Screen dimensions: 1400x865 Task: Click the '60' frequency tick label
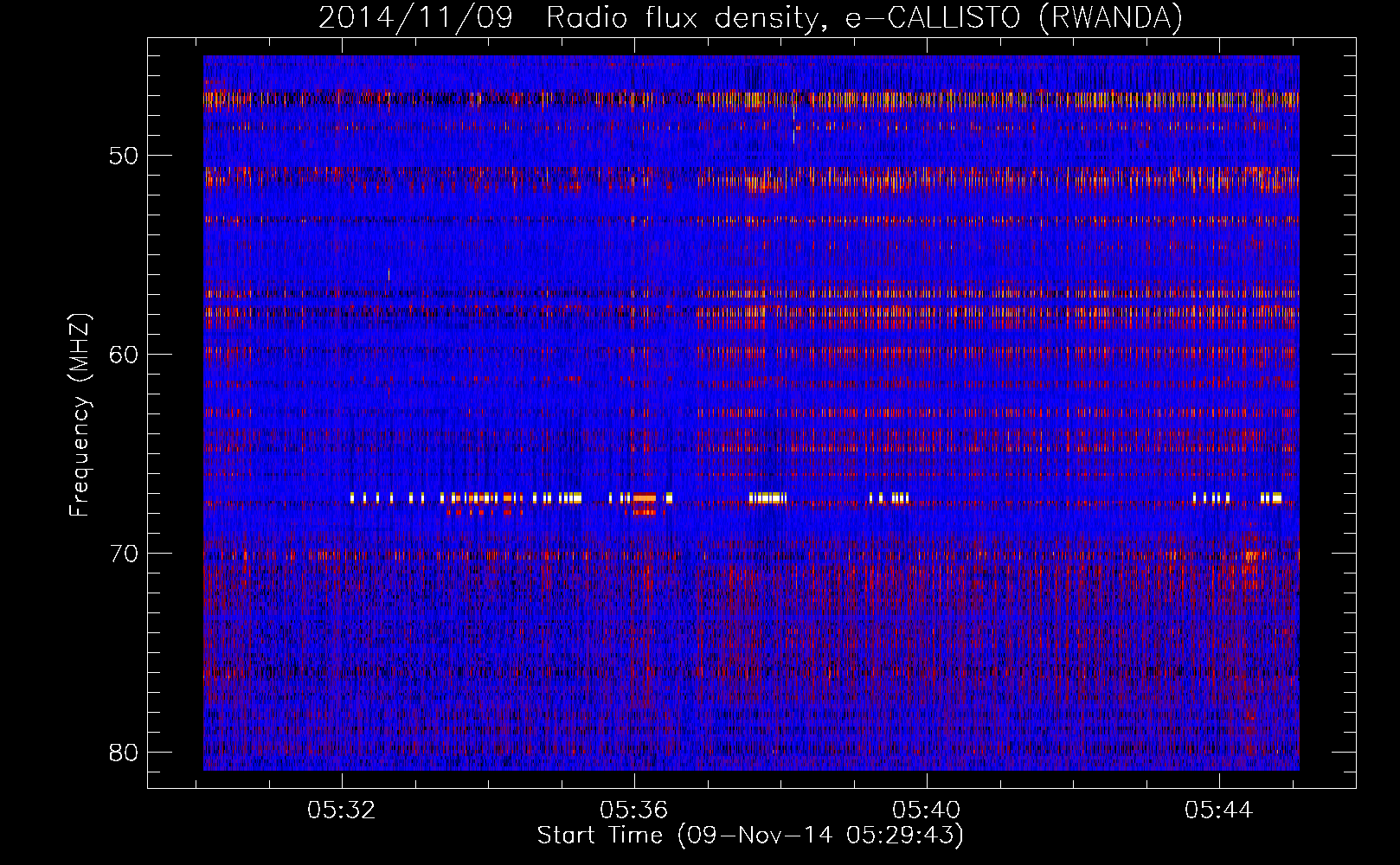124,355
